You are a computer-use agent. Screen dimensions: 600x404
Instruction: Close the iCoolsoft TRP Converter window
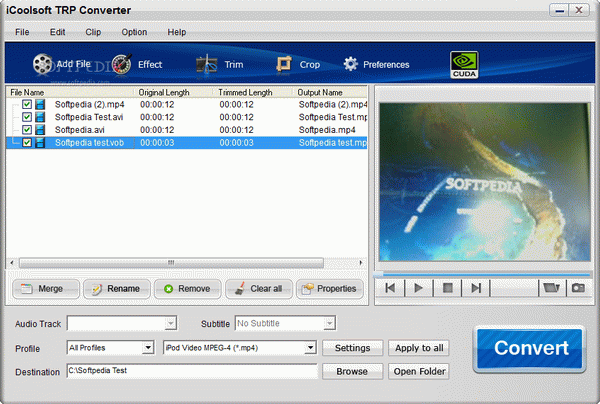[x=579, y=10]
